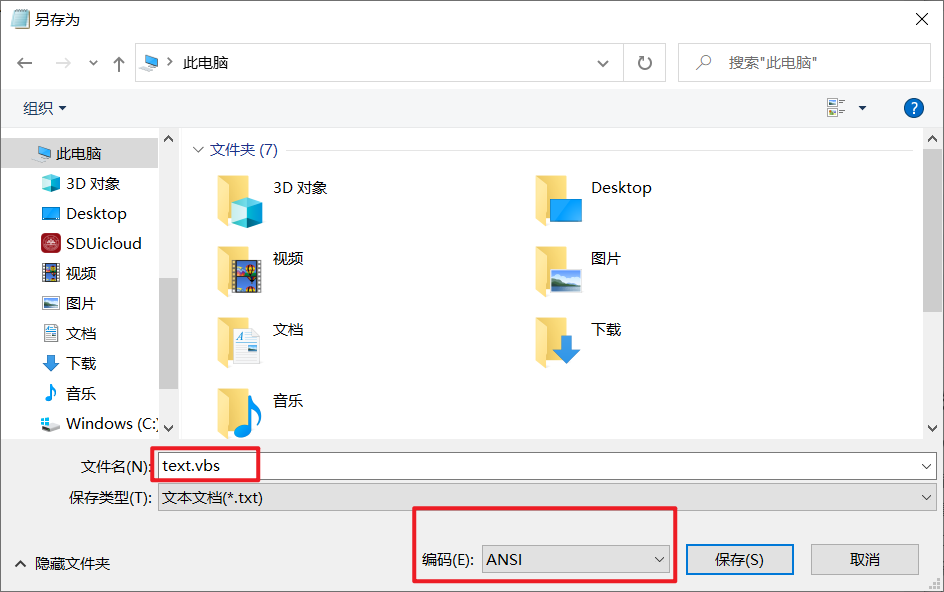
Task: Open the help question mark icon
Action: [x=913, y=108]
